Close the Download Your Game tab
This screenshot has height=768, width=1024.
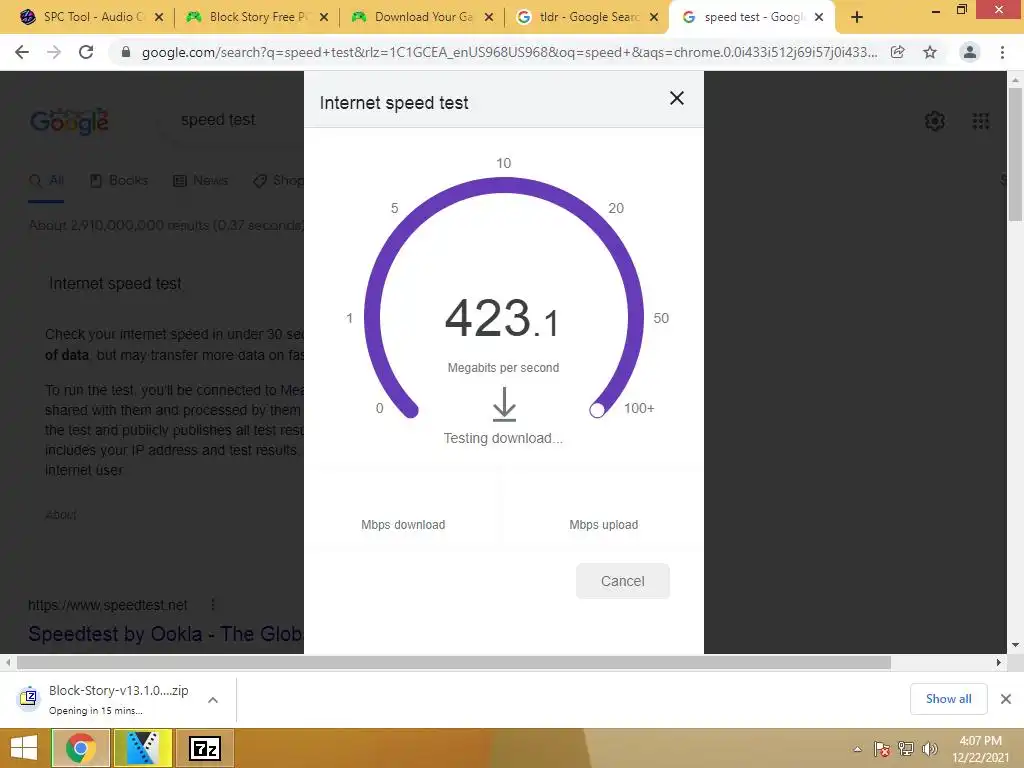pos(488,18)
